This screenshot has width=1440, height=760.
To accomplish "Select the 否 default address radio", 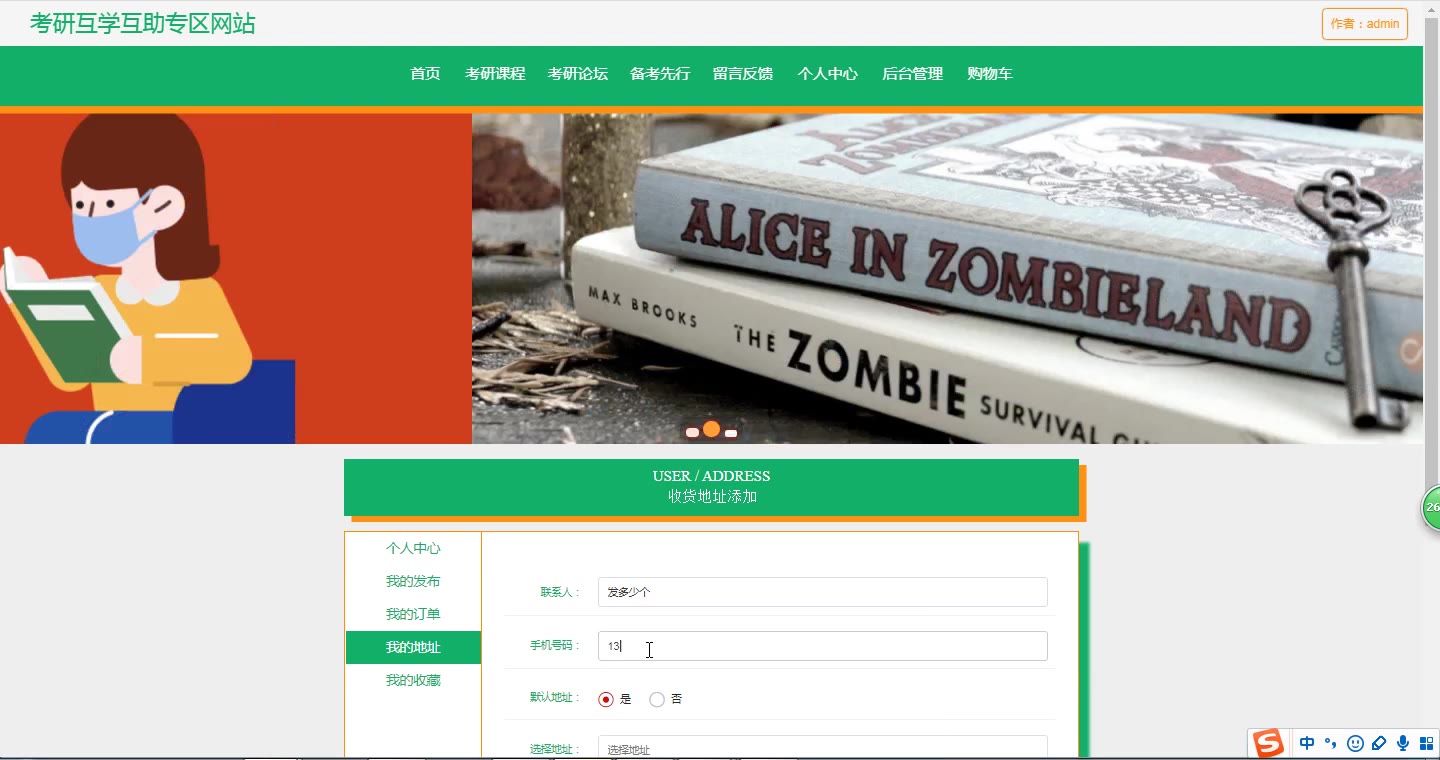I will click(657, 699).
